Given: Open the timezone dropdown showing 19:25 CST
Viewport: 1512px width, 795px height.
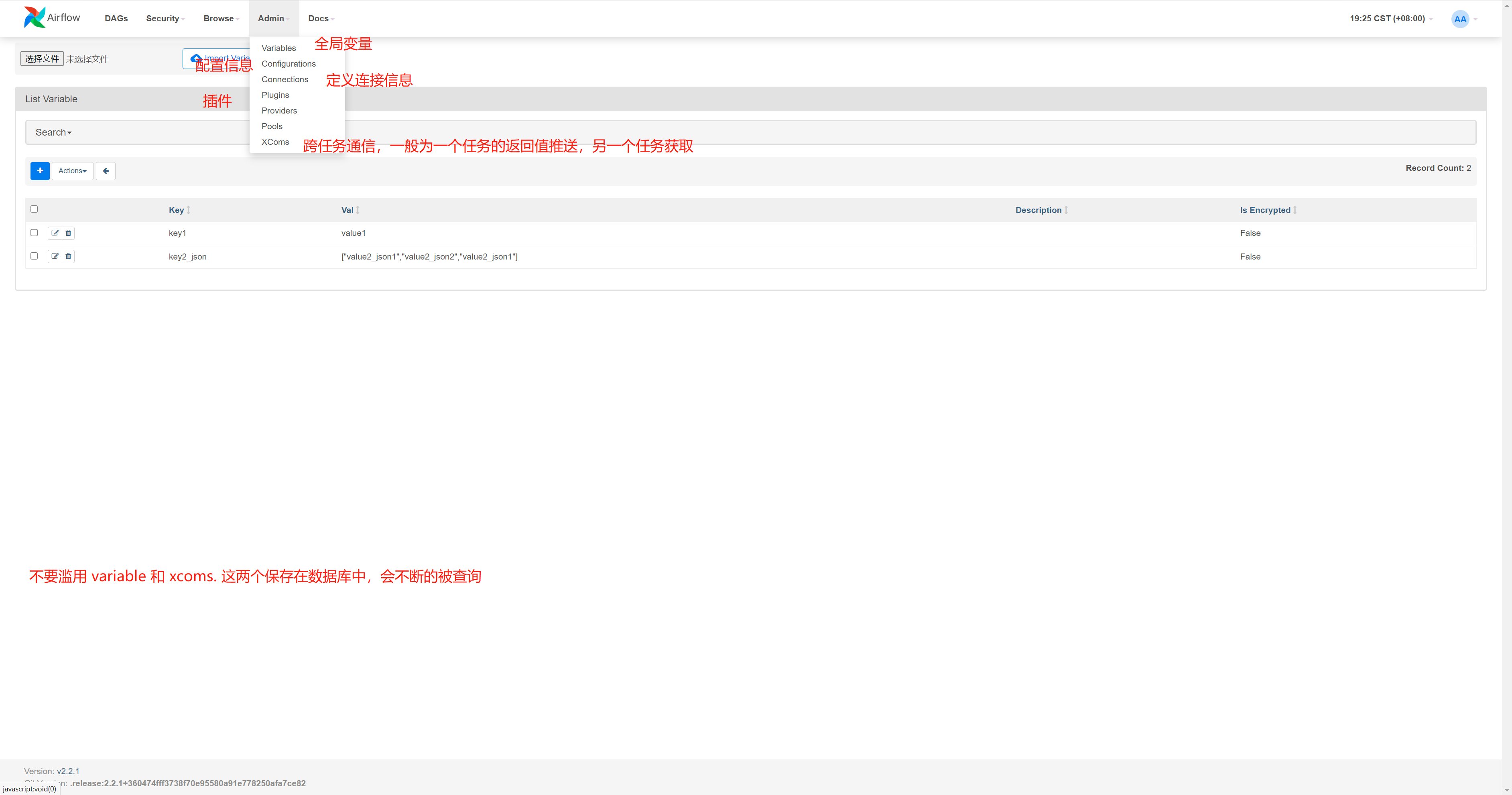Looking at the screenshot, I should point(1388,19).
